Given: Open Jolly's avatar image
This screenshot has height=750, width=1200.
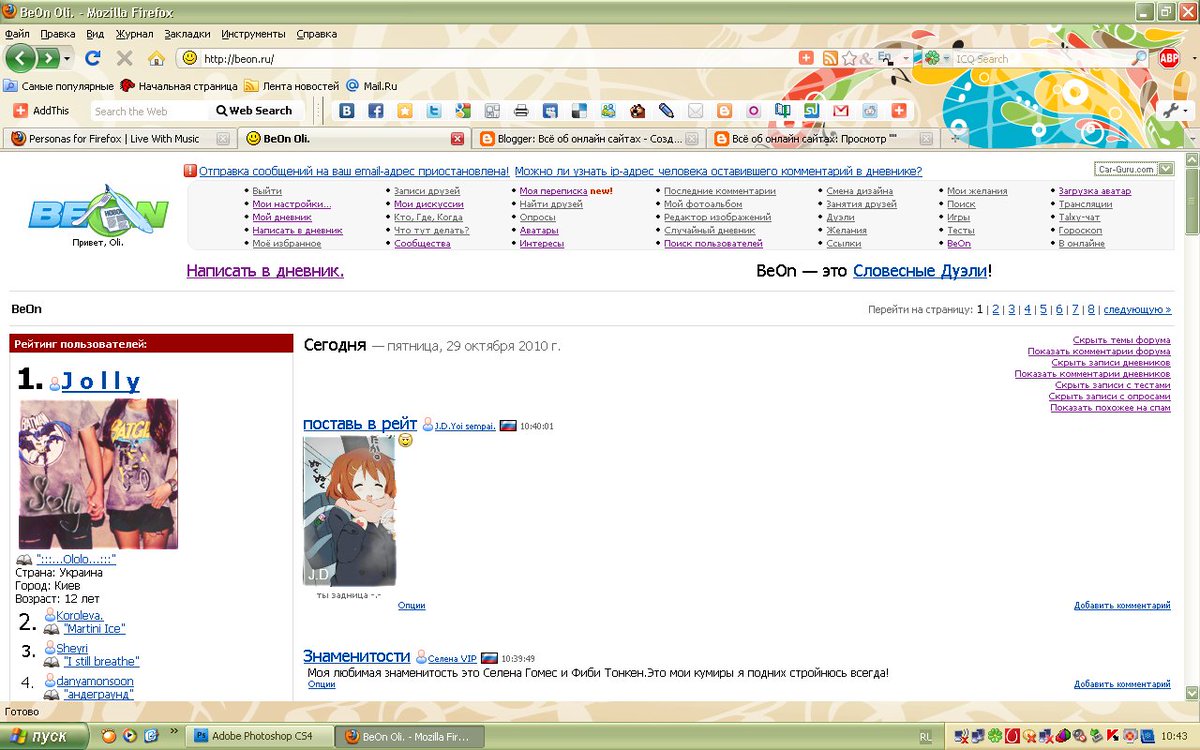Looking at the screenshot, I should [98, 474].
